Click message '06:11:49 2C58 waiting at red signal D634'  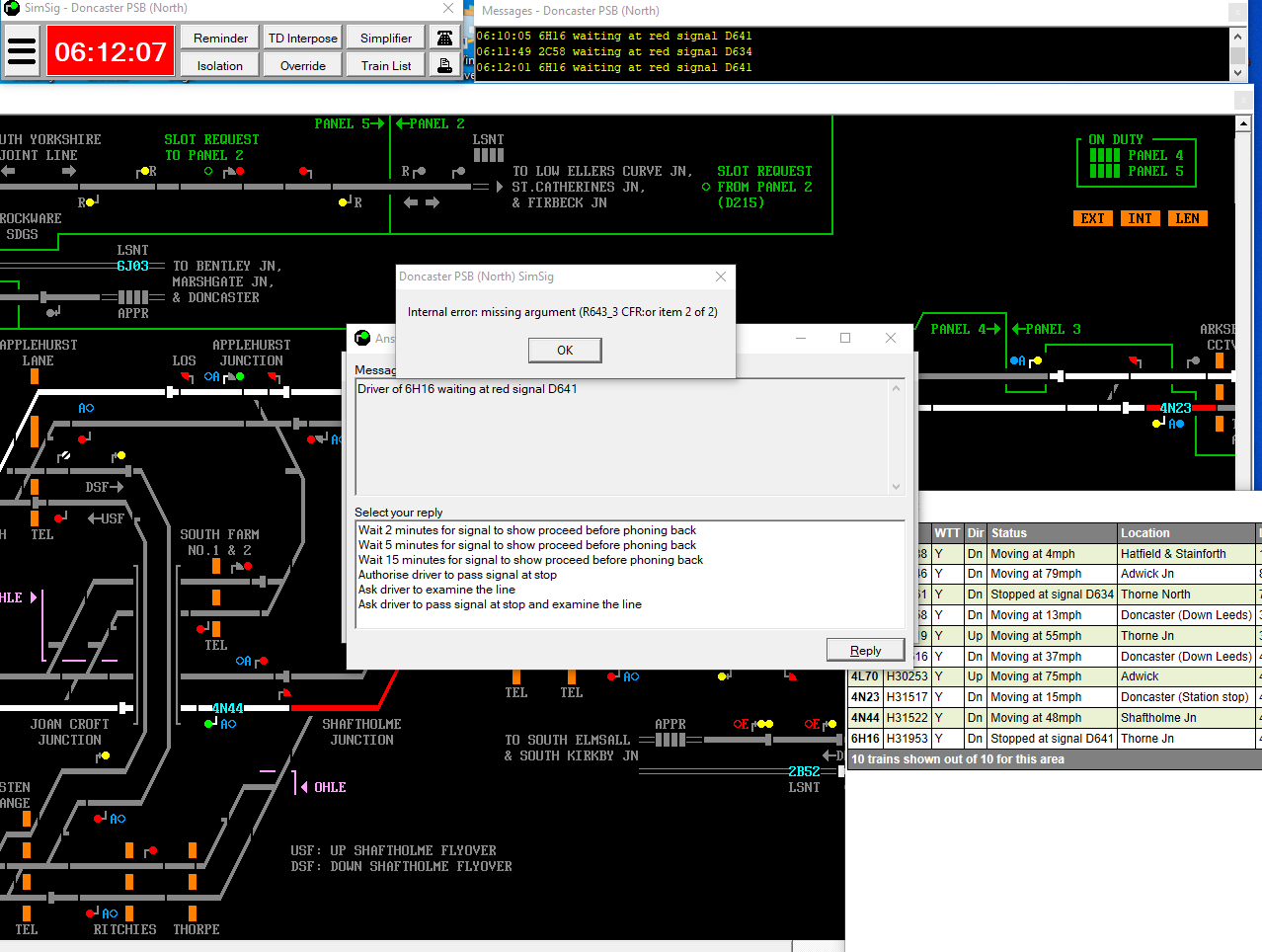click(x=614, y=52)
